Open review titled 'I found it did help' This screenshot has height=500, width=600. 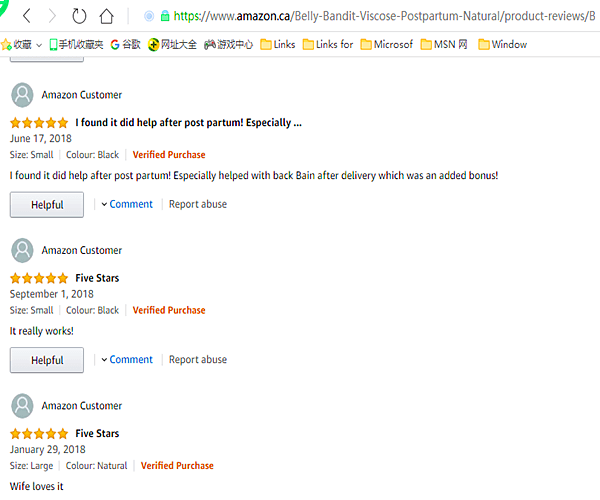188,123
